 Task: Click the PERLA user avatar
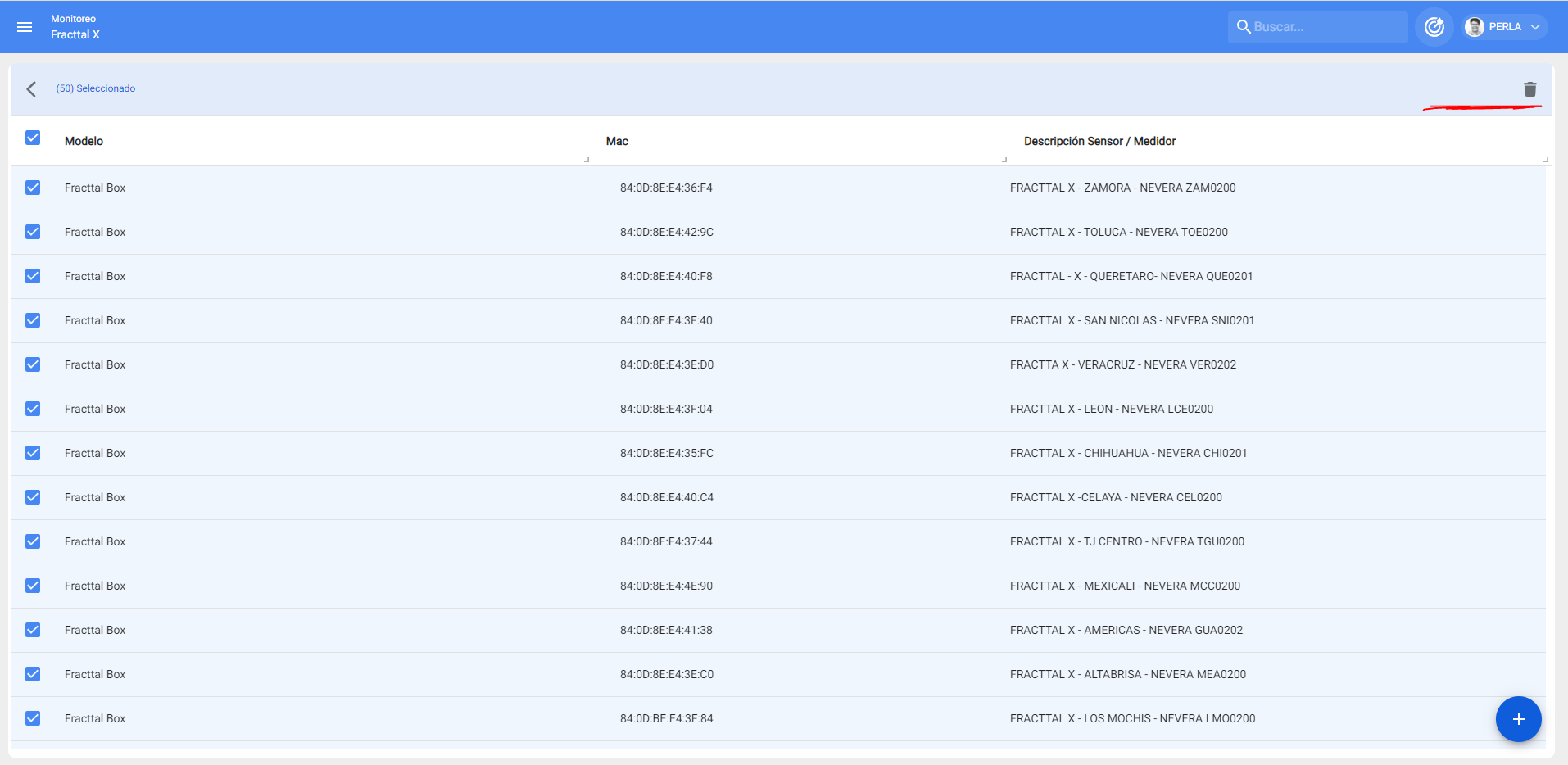(1475, 27)
